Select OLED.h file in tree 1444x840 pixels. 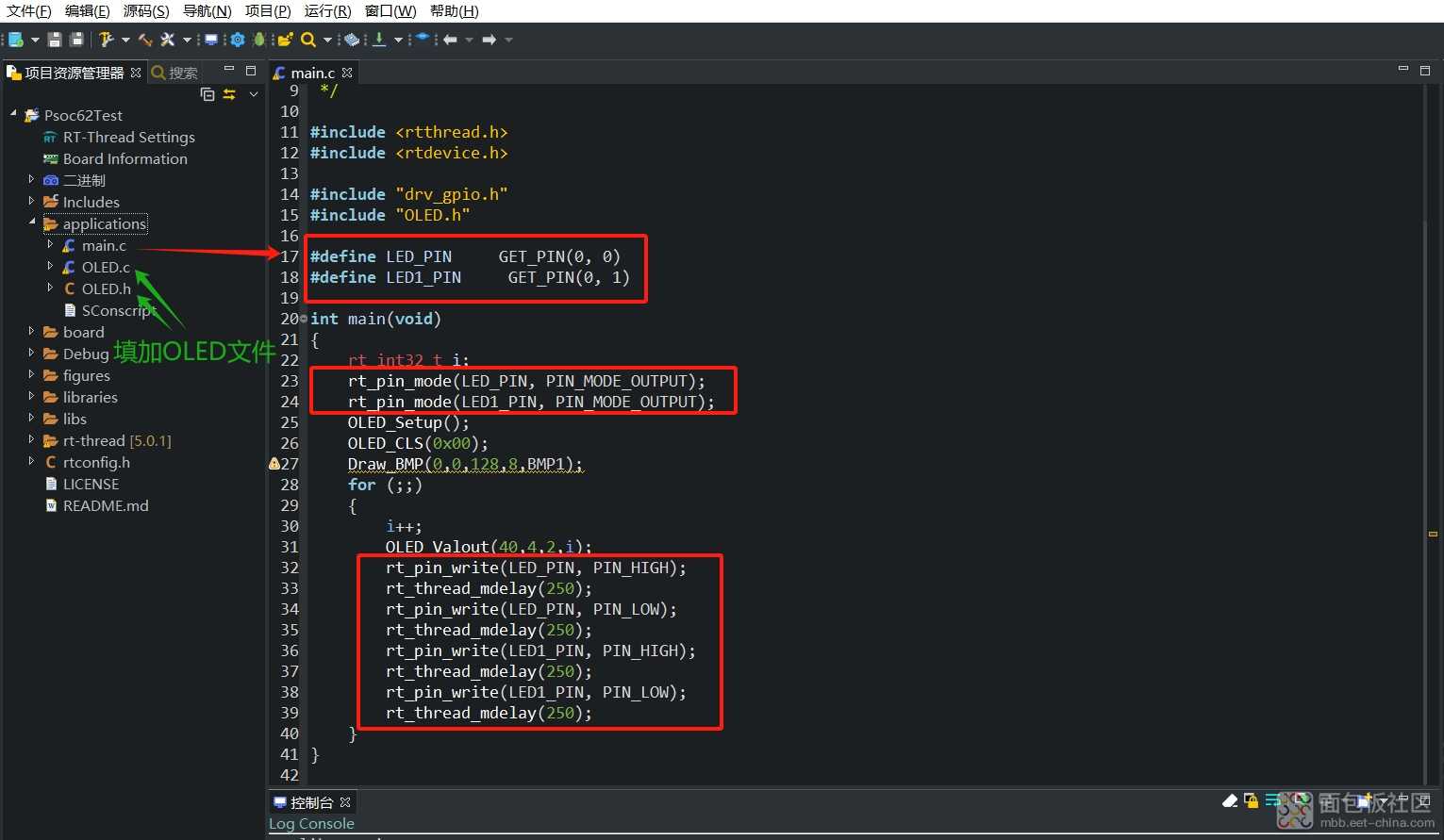tap(106, 288)
